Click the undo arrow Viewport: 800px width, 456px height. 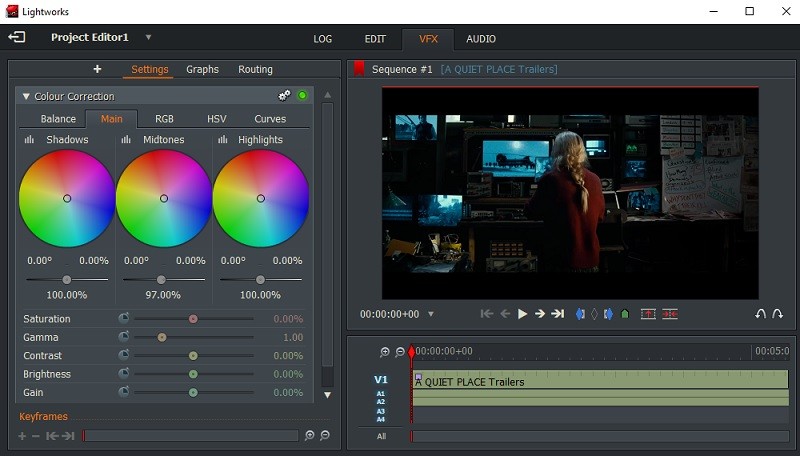point(760,314)
